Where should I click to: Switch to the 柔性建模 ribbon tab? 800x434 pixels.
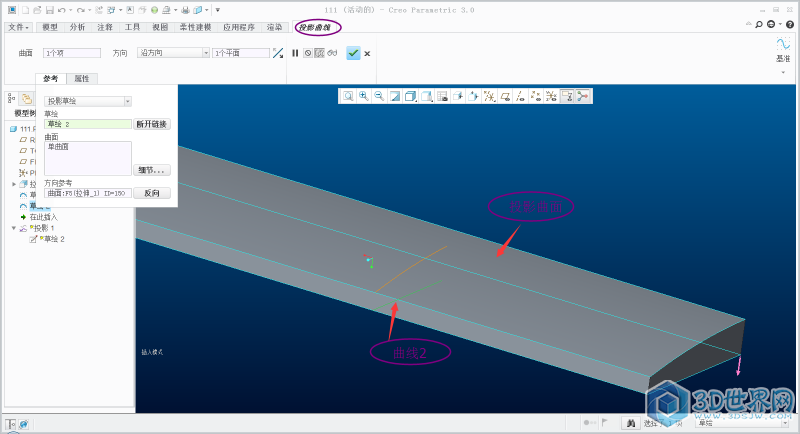195,27
